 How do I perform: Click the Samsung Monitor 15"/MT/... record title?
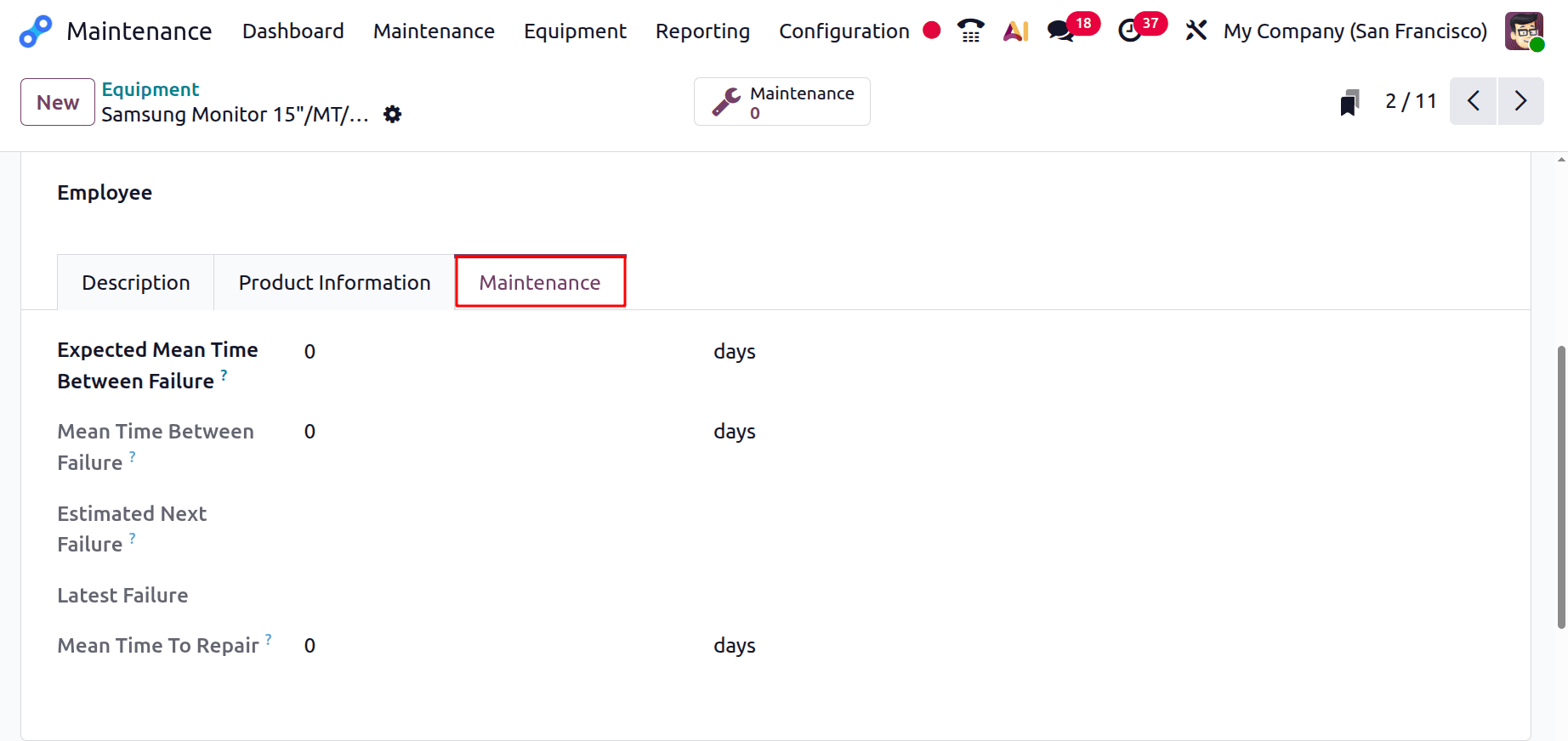coord(236,114)
